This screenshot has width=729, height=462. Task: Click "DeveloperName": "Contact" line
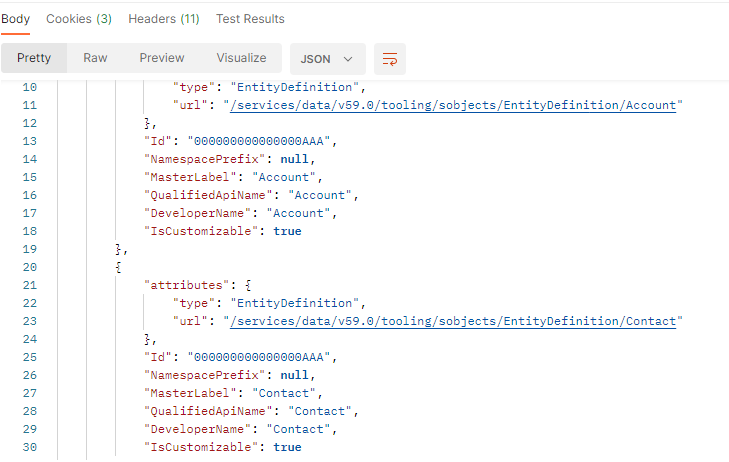[x=240, y=430]
